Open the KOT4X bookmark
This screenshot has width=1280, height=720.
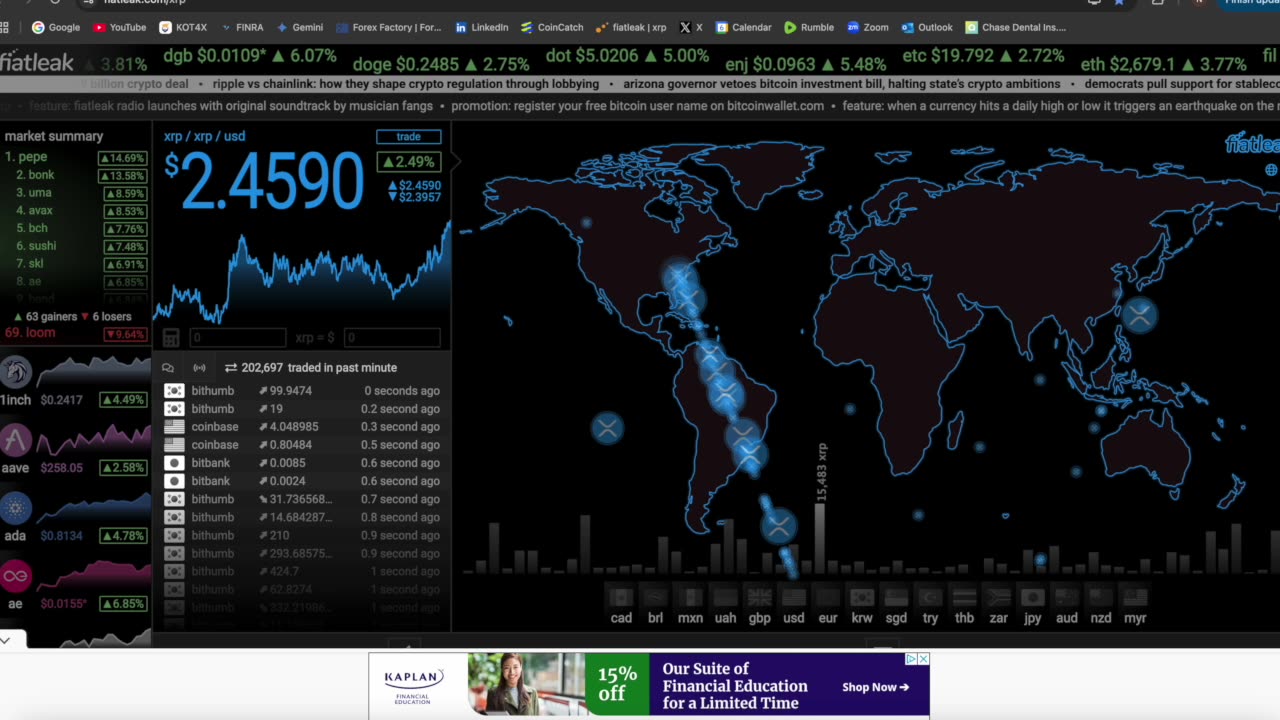183,27
